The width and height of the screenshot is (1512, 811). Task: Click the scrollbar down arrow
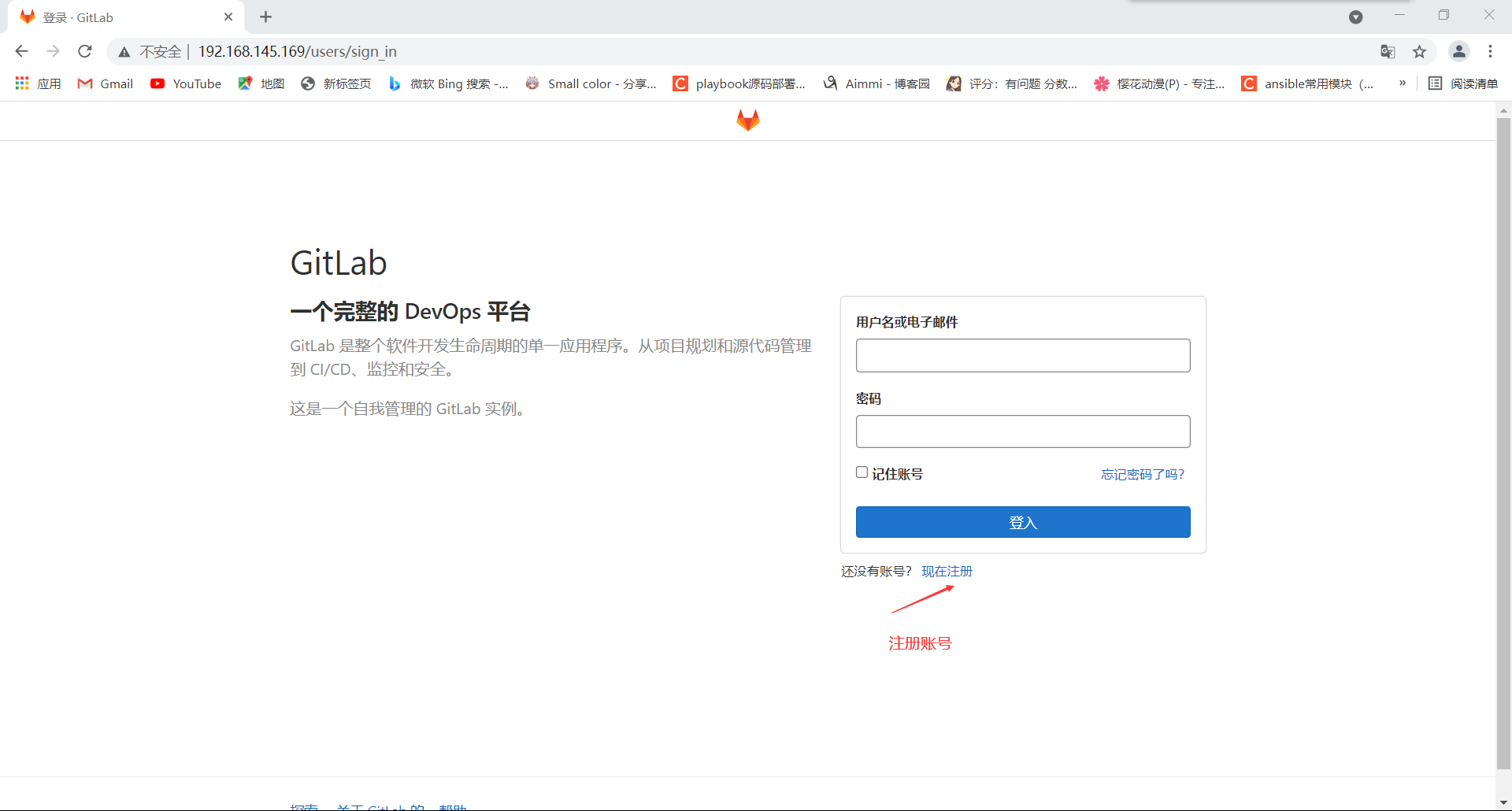[x=1503, y=802]
